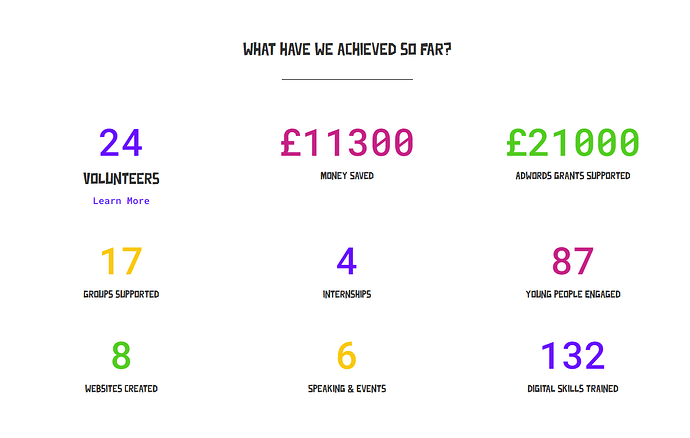
Task: Select the Websites Created label
Action: click(x=121, y=389)
